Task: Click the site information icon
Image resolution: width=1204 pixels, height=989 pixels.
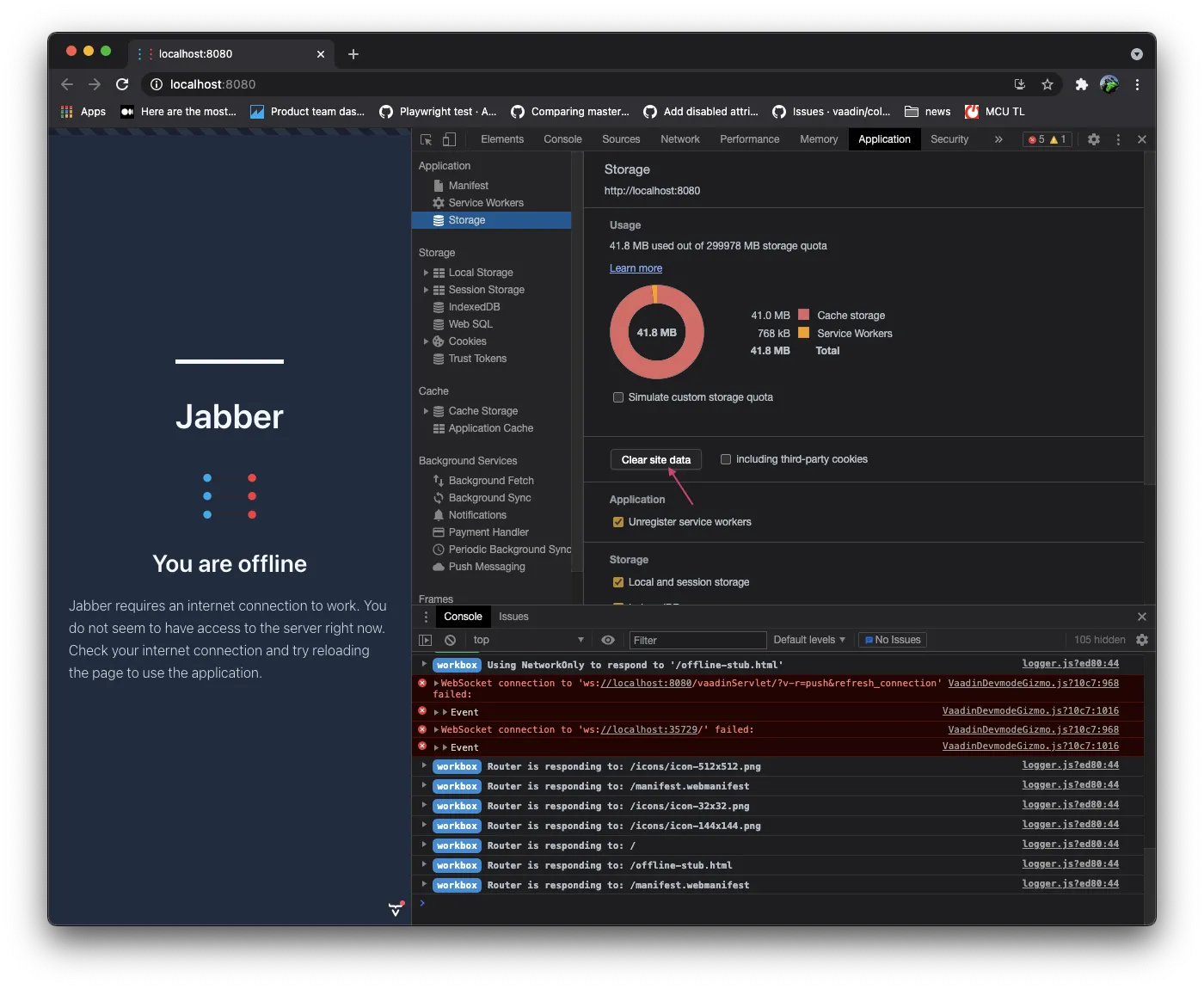Action: pyautogui.click(x=157, y=84)
